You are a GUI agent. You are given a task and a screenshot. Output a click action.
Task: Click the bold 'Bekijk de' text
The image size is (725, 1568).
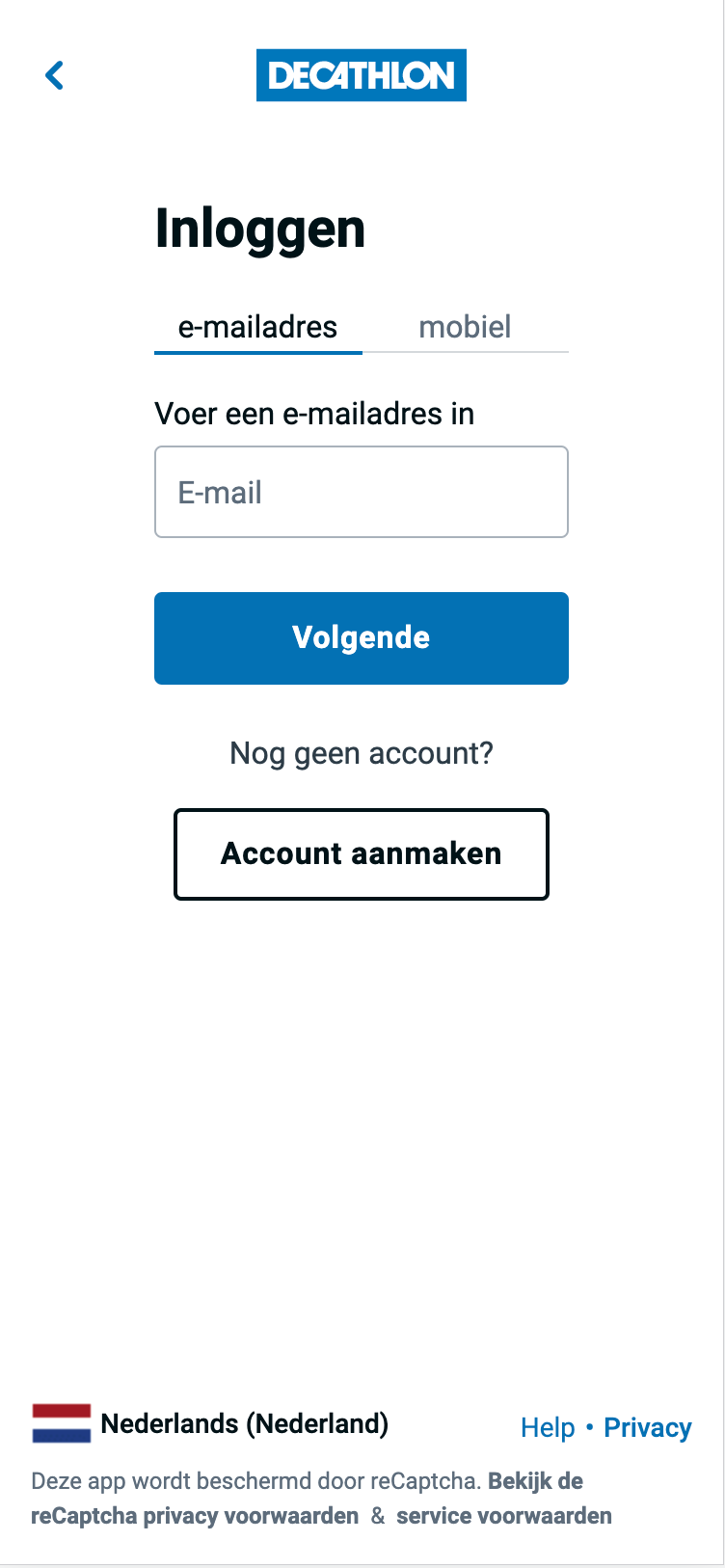536,1481
